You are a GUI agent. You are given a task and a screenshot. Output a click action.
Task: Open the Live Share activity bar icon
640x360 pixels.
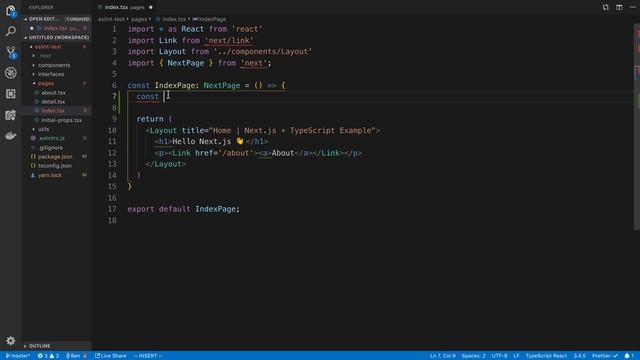click(11, 115)
